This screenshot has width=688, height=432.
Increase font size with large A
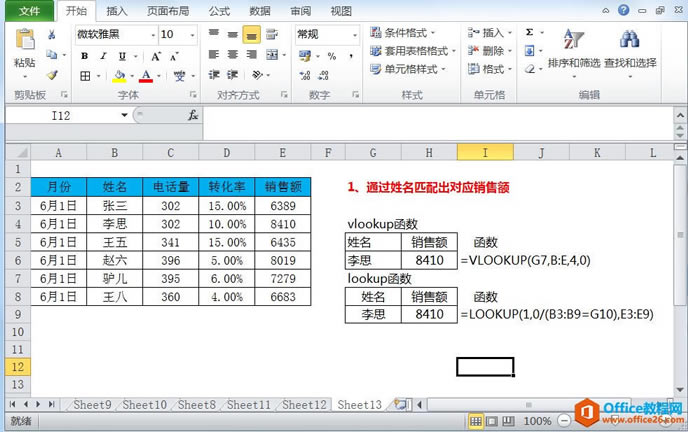(156, 56)
